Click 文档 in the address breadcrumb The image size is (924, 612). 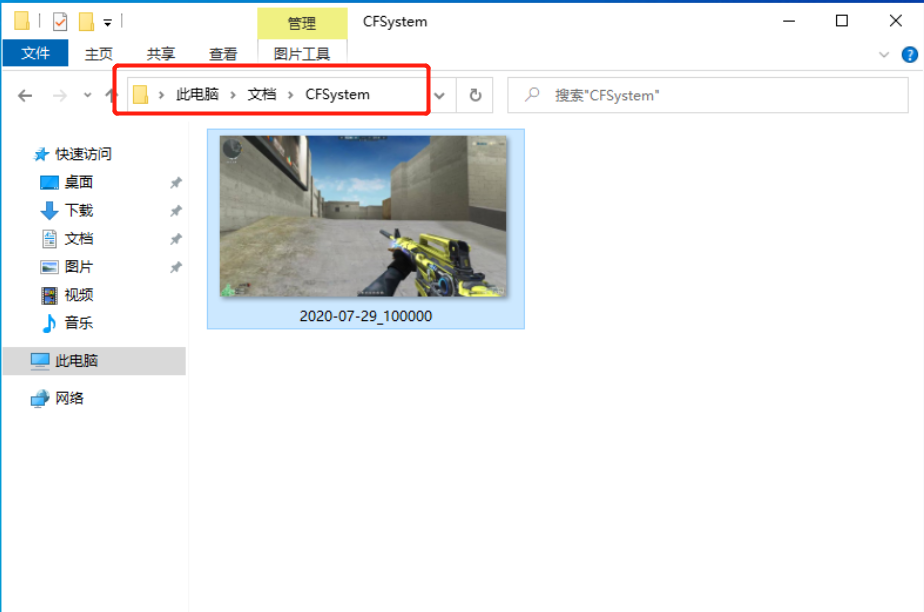point(262,95)
